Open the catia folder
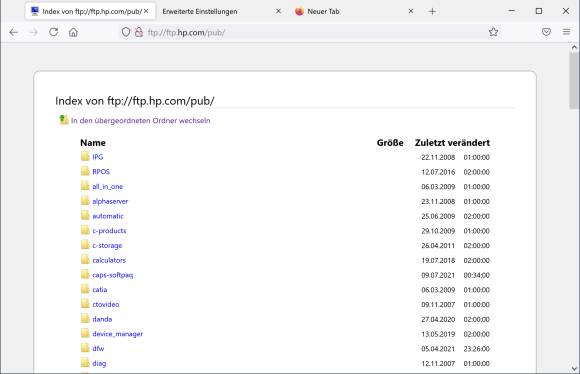This screenshot has width=580, height=374. [100, 290]
